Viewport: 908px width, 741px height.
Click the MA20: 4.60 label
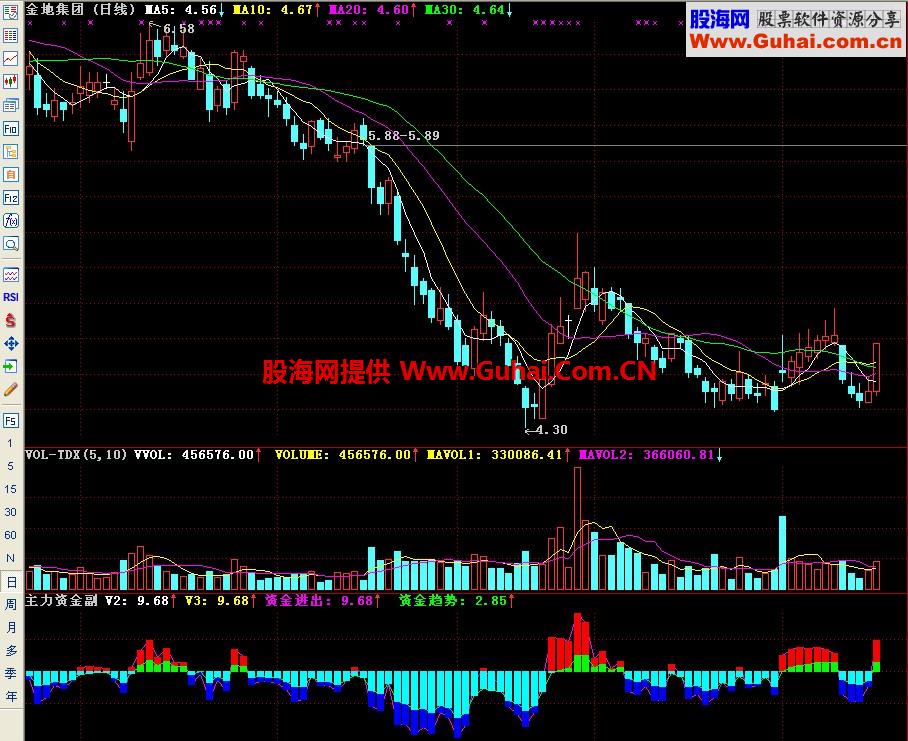[372, 10]
